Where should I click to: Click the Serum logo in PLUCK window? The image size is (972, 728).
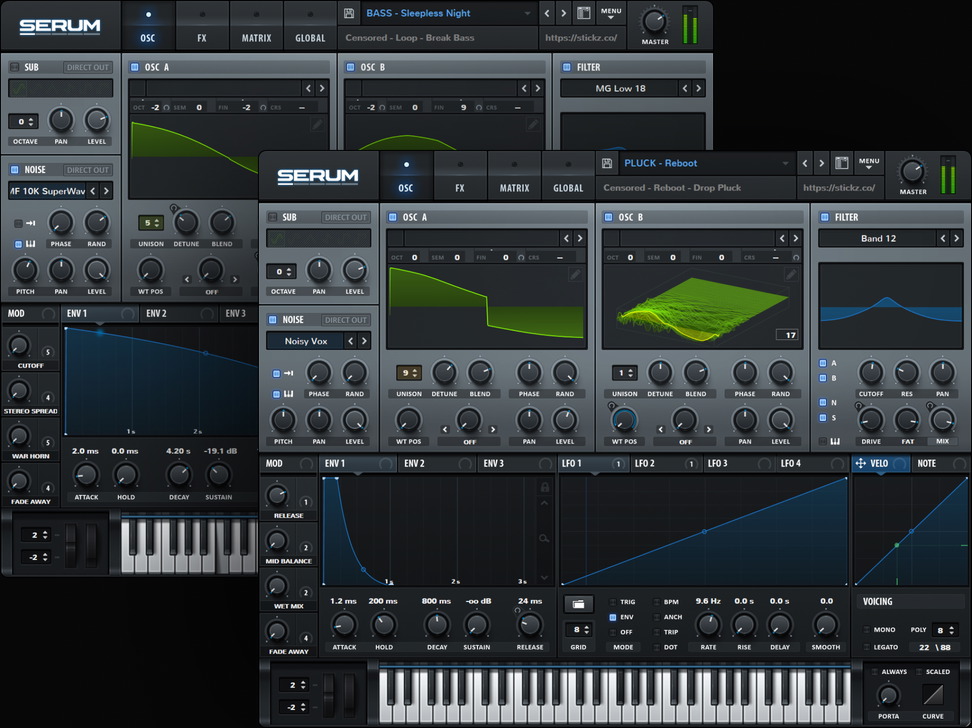318,176
